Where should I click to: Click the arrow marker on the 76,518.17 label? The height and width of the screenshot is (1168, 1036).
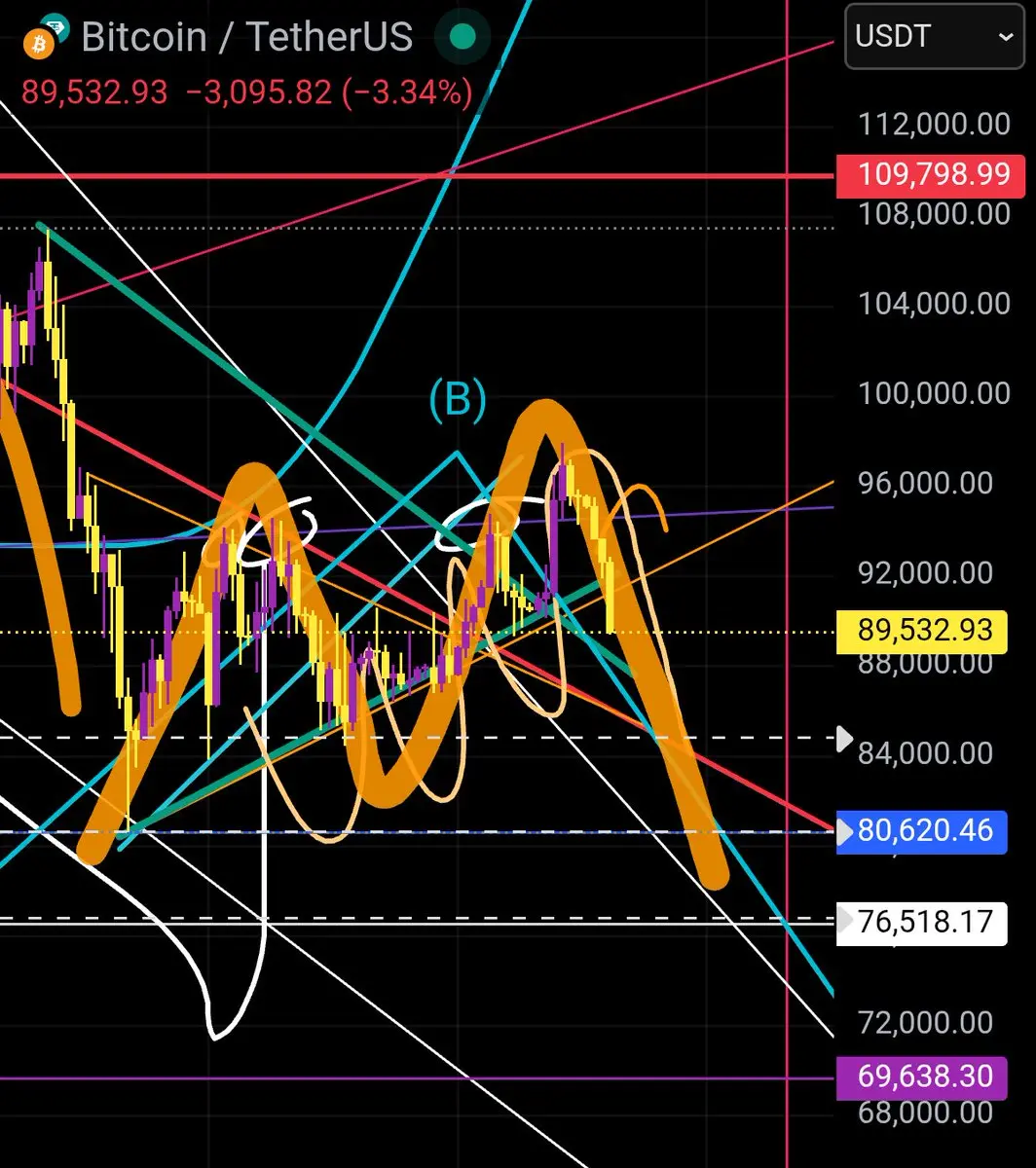(845, 919)
